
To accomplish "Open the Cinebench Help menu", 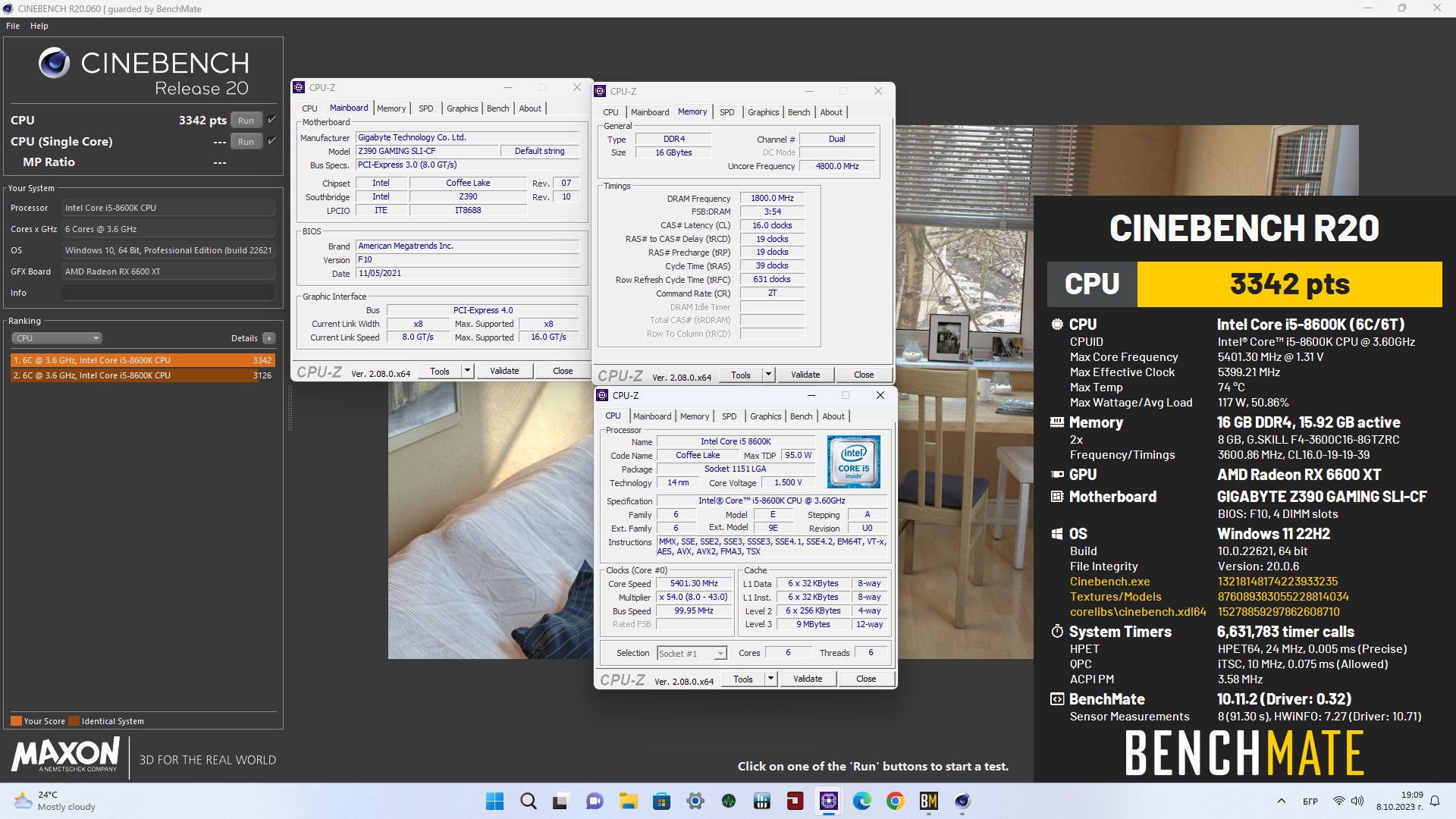I will click(39, 26).
